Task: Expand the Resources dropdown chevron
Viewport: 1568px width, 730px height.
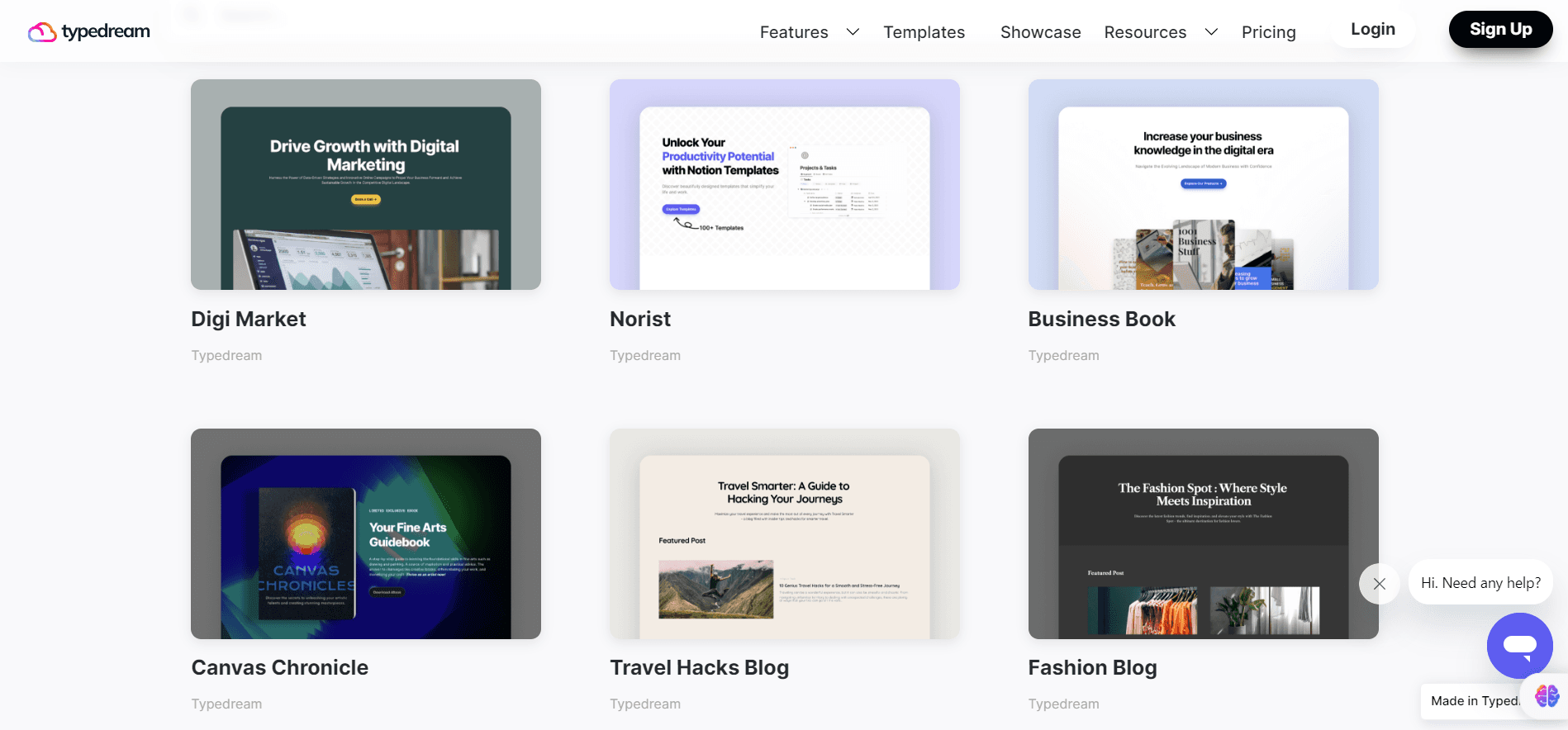Action: 1211,32
